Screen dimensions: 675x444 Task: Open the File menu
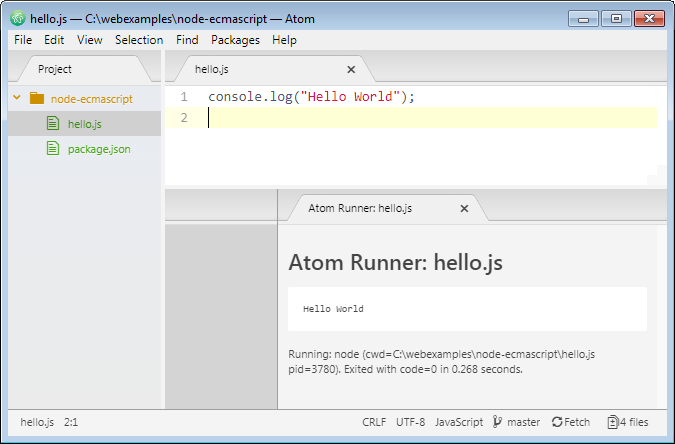23,40
